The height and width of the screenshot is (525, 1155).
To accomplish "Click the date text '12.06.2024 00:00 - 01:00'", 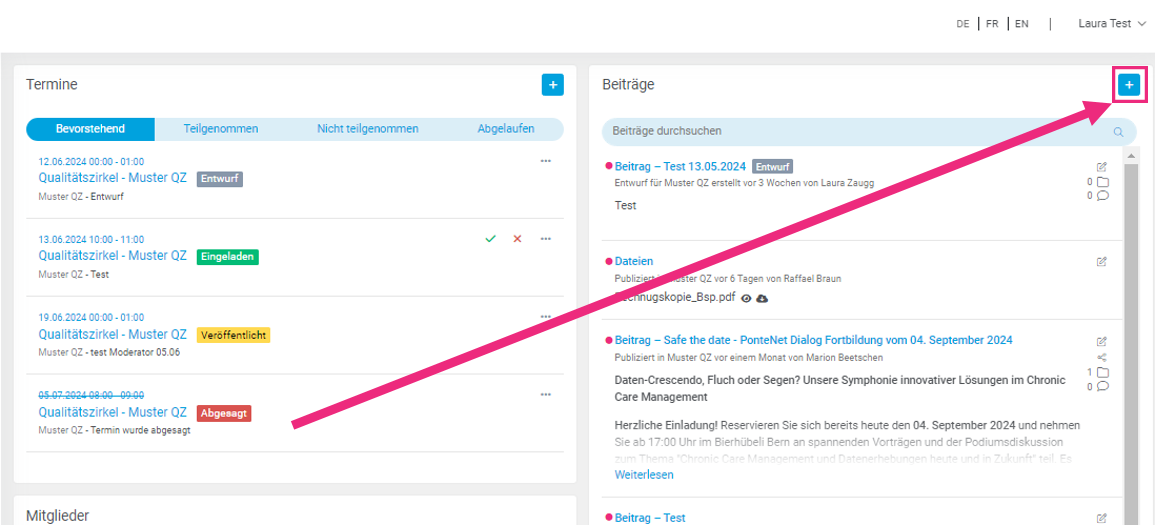I will tap(91, 161).
